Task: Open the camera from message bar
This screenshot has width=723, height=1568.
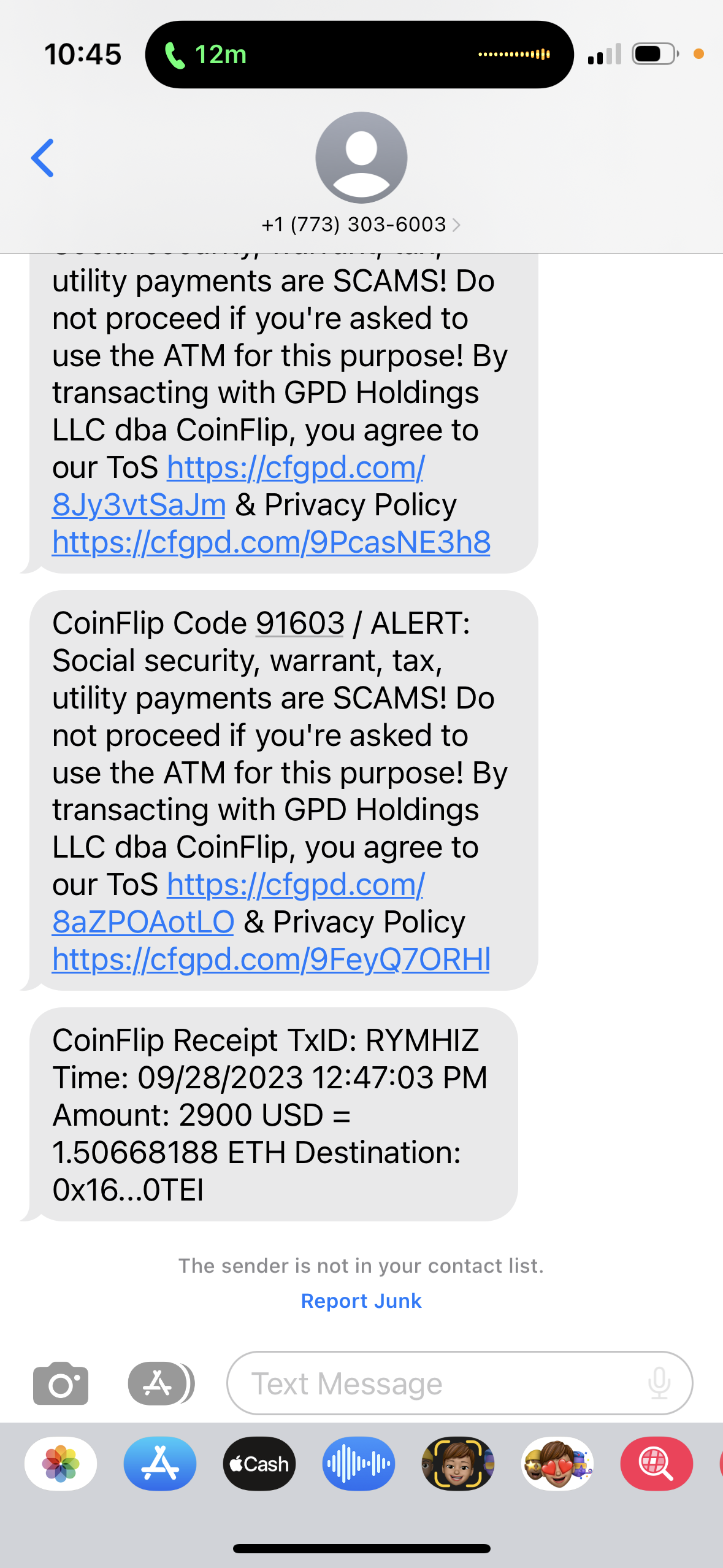Action: click(61, 1383)
